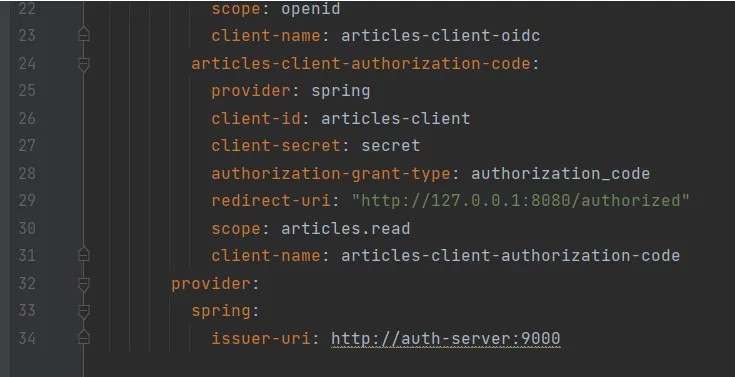This screenshot has width=735, height=377.
Task: Collapse fold marker on line 33 spring
Action: point(83,311)
